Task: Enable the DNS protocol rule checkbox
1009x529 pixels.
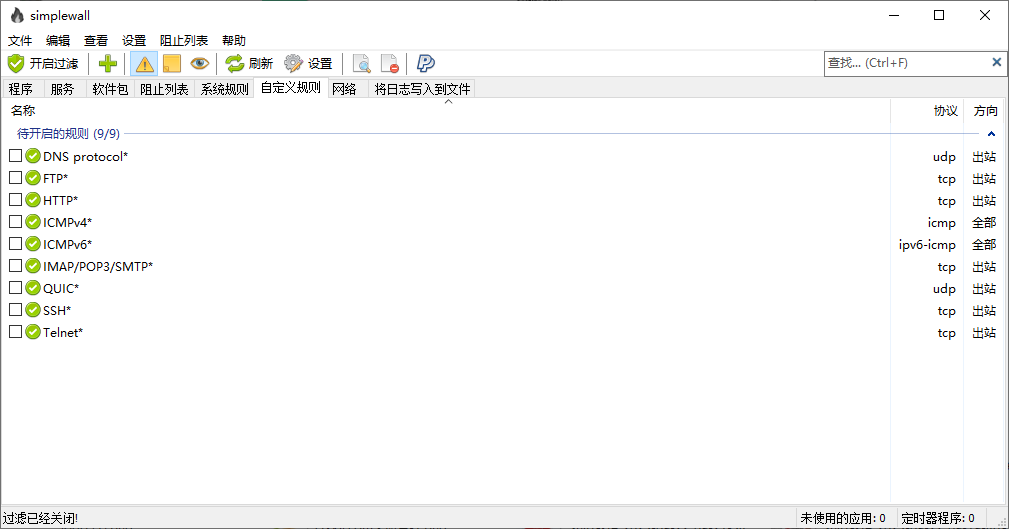Action: [15, 156]
